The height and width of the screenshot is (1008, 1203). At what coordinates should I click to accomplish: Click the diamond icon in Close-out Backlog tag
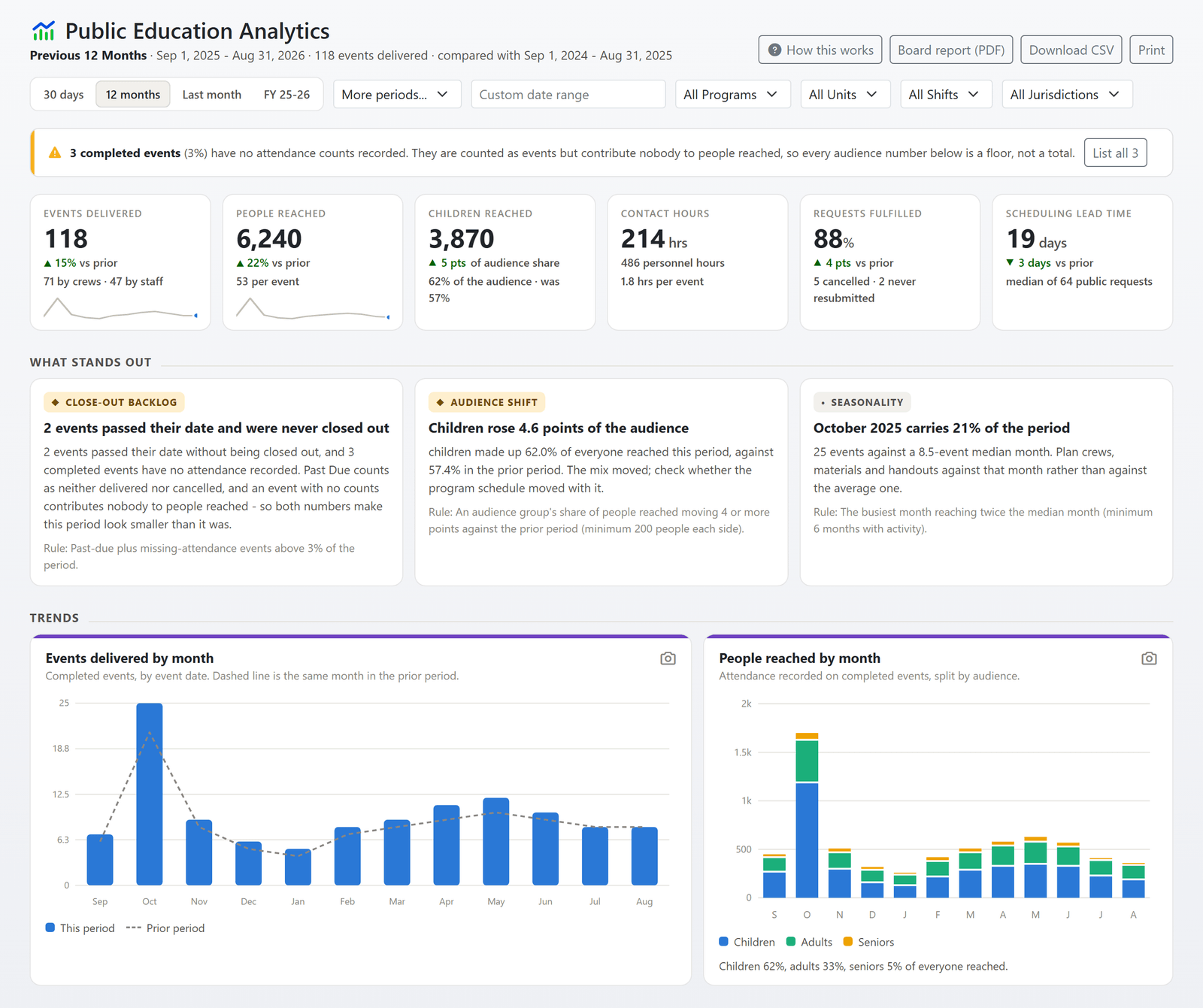(x=56, y=402)
